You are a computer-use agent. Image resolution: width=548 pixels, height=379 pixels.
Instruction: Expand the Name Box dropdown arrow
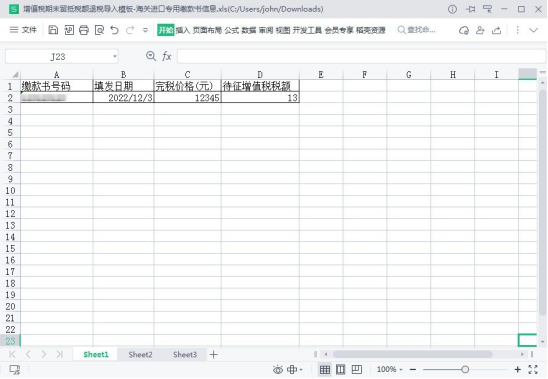click(114, 56)
